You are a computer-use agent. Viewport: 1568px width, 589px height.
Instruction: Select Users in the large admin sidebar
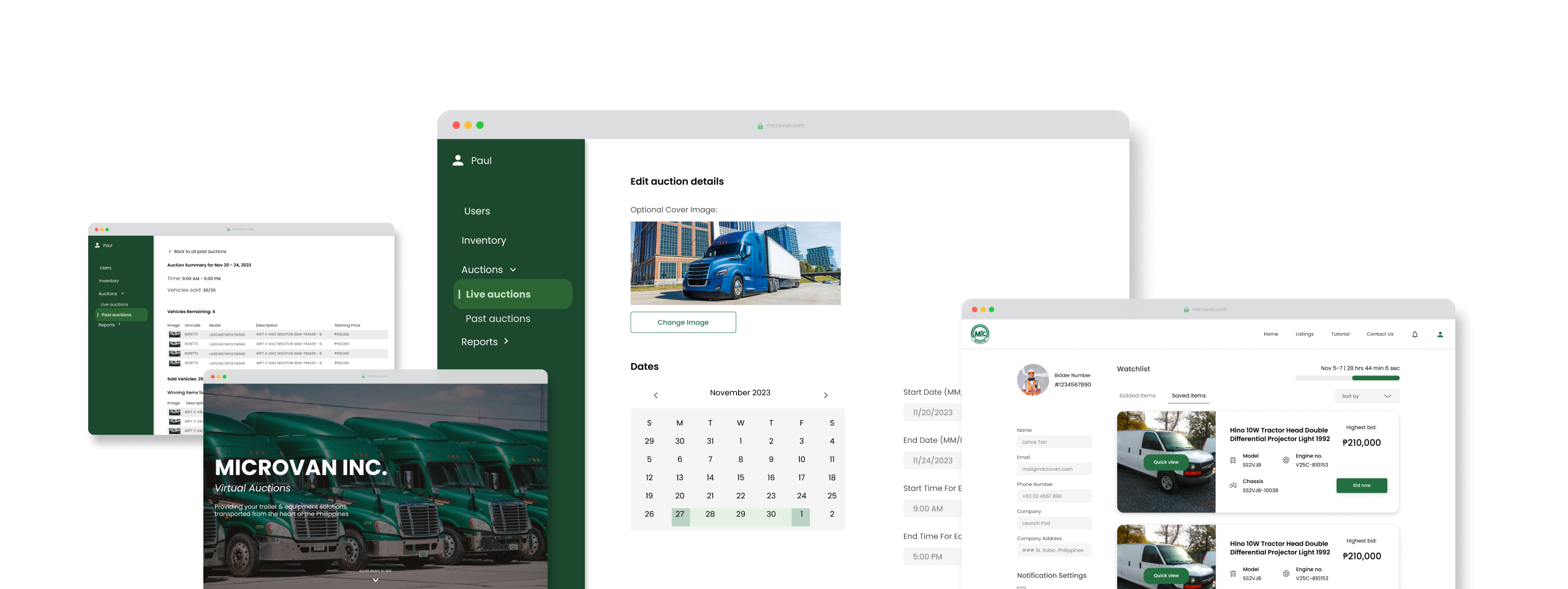[477, 211]
